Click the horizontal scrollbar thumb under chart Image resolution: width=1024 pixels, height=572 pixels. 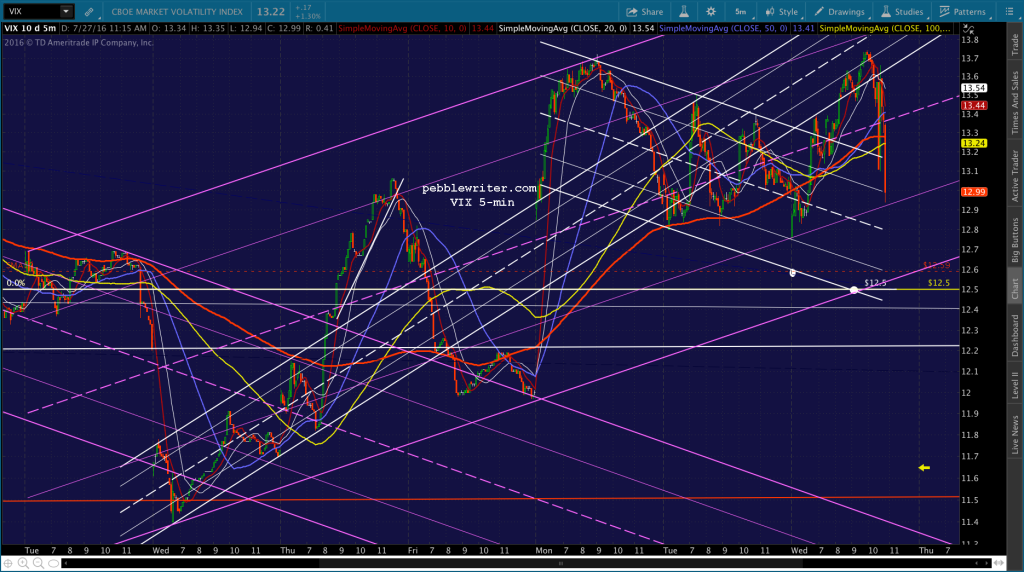click(560, 563)
